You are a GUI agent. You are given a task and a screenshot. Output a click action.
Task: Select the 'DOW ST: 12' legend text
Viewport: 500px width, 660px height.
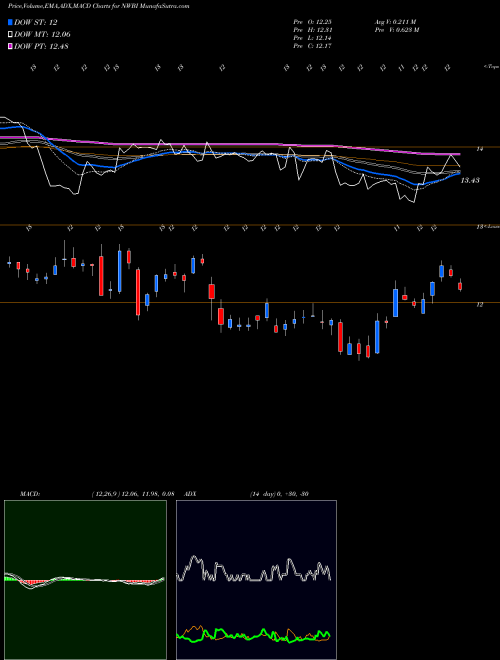pyautogui.click(x=36, y=23)
